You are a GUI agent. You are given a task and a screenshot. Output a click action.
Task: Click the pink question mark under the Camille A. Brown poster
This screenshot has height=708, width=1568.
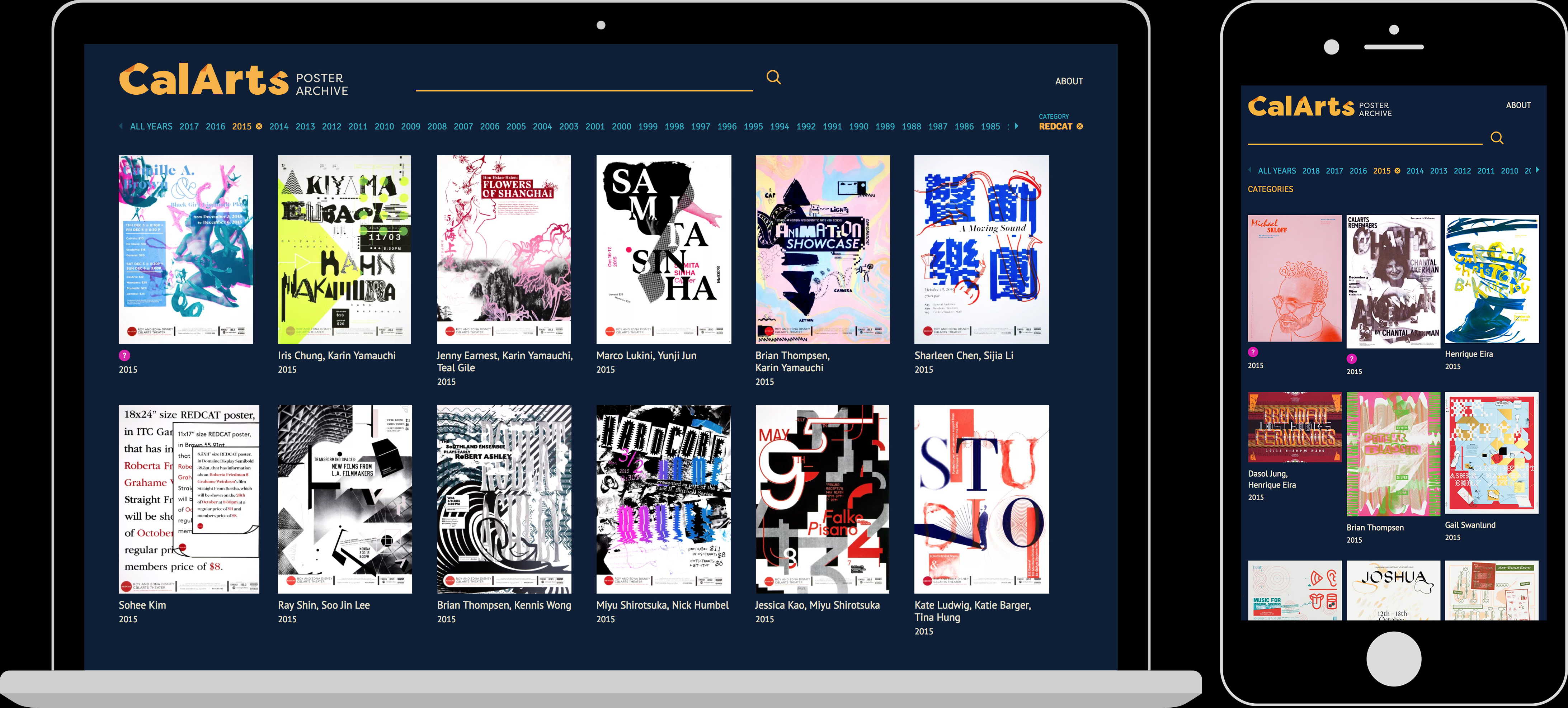[124, 355]
